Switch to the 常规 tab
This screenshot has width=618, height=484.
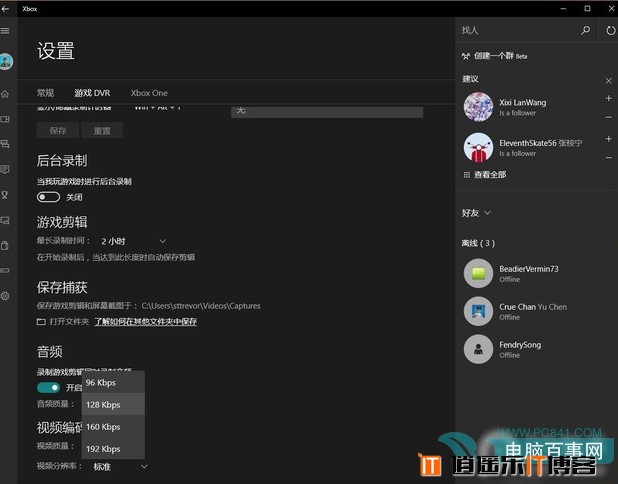tap(45, 93)
